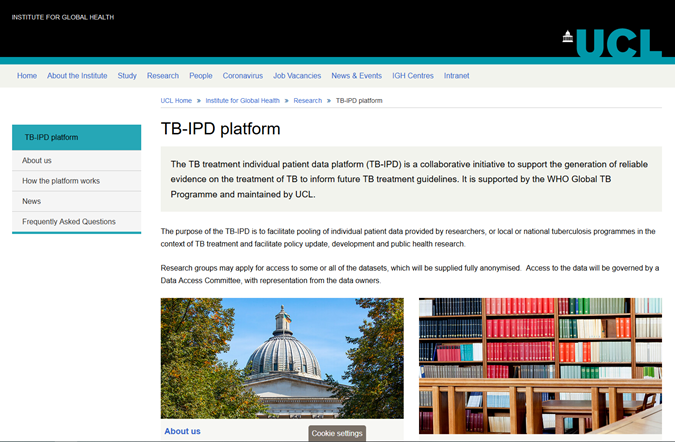Select Coronavirus in navigation bar
Viewport: 675px width, 442px height.
click(243, 76)
